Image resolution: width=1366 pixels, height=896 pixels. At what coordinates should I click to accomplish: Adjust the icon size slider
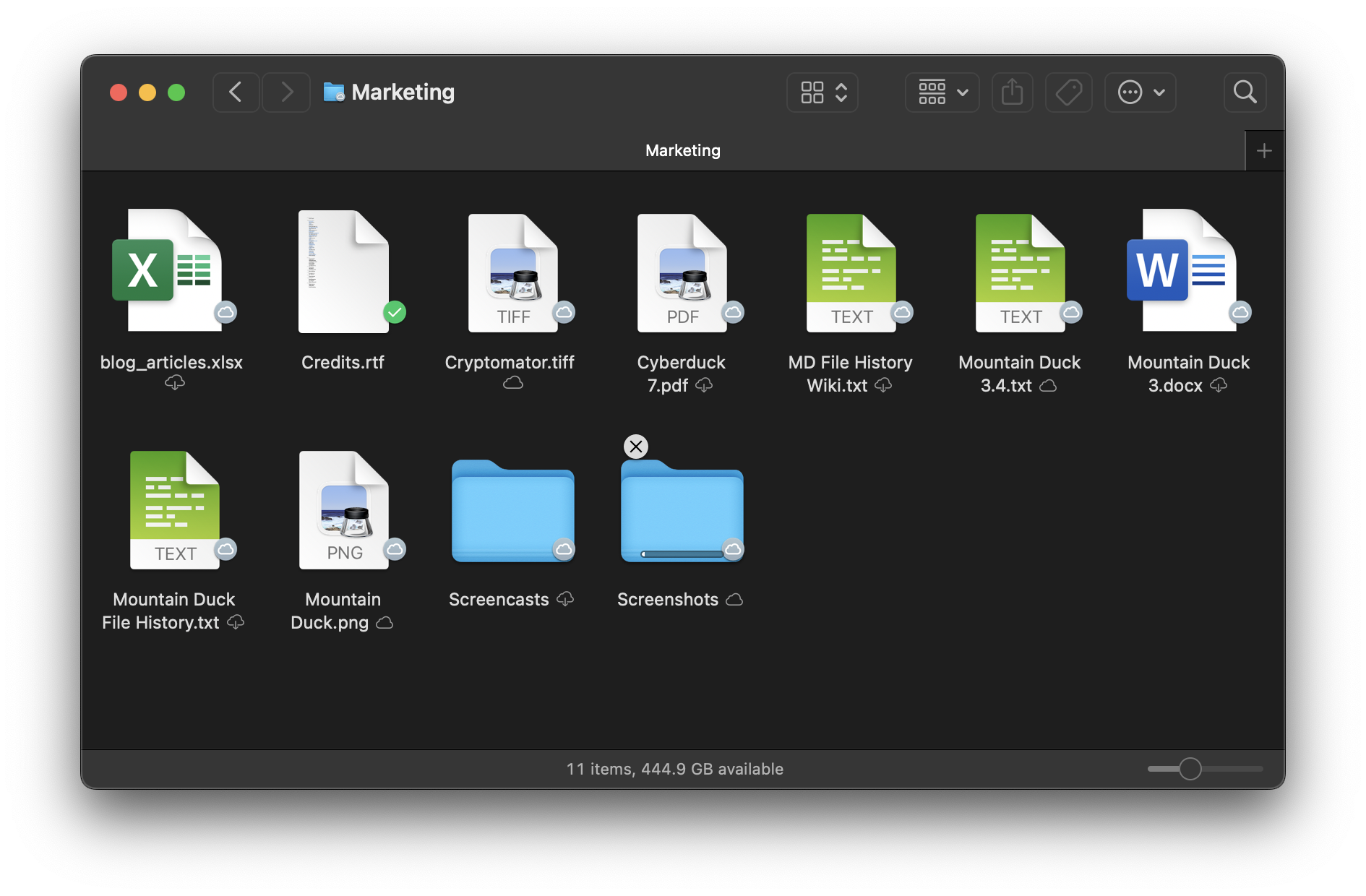[1190, 769]
